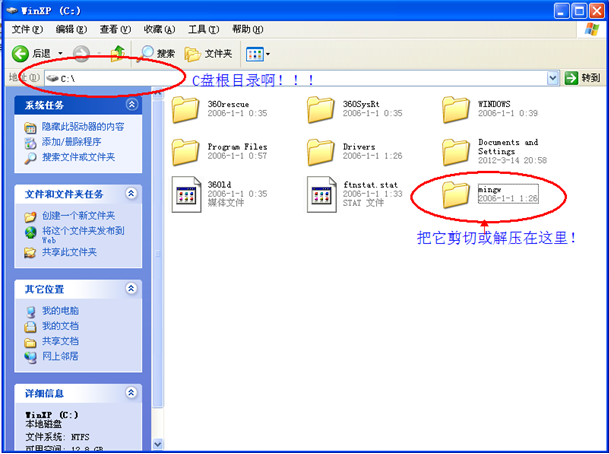Select the Documents and Settings folder icon

[x=456, y=152]
